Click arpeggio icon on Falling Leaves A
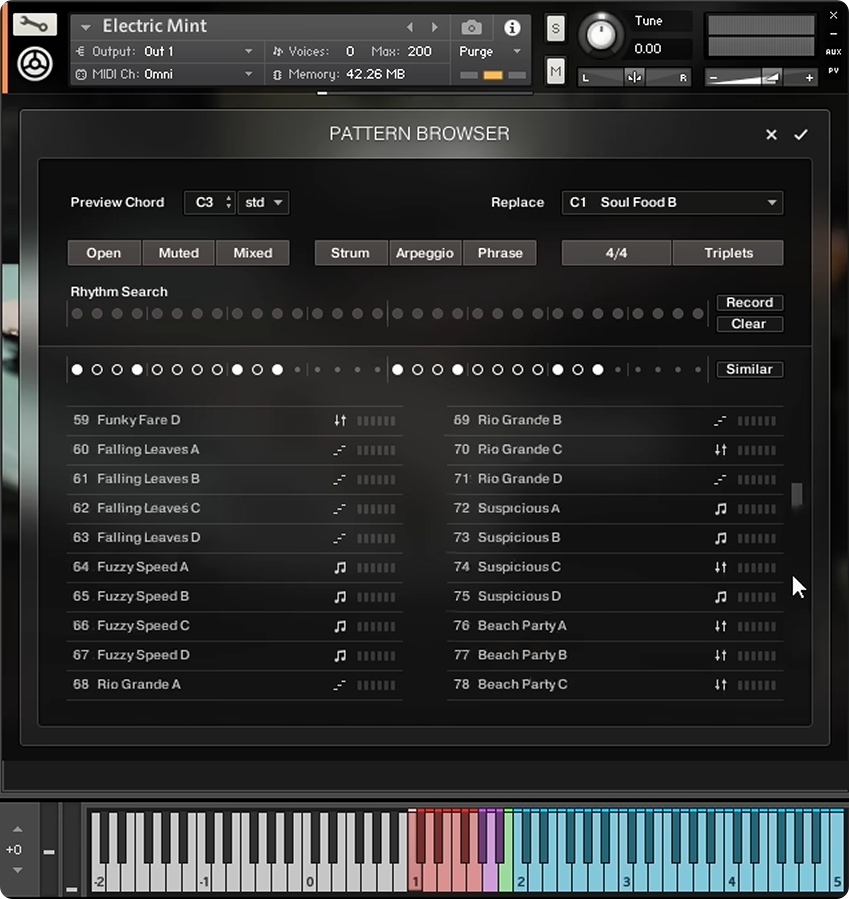This screenshot has height=899, width=849. (x=339, y=450)
